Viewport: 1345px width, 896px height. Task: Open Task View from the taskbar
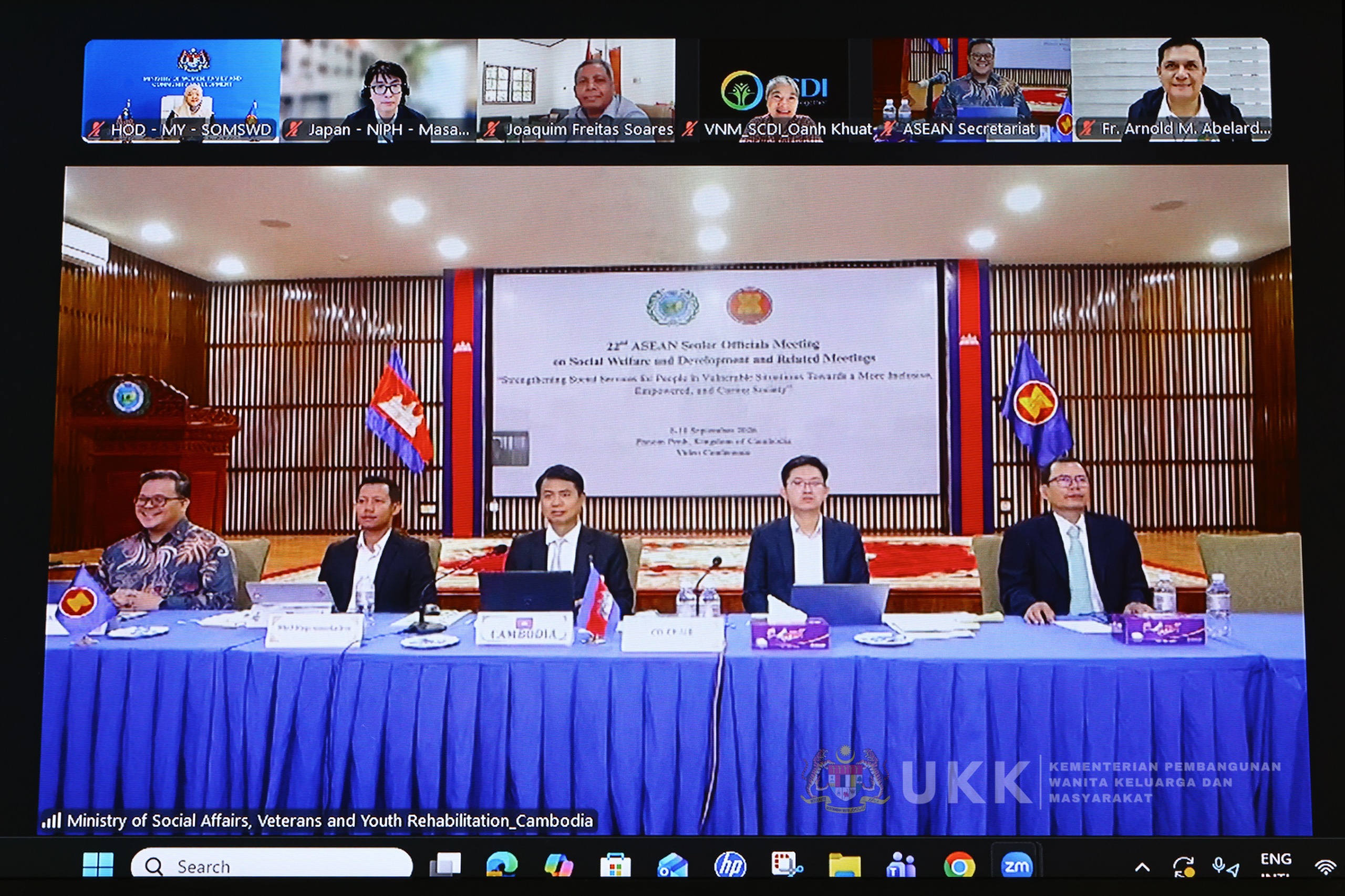(444, 865)
